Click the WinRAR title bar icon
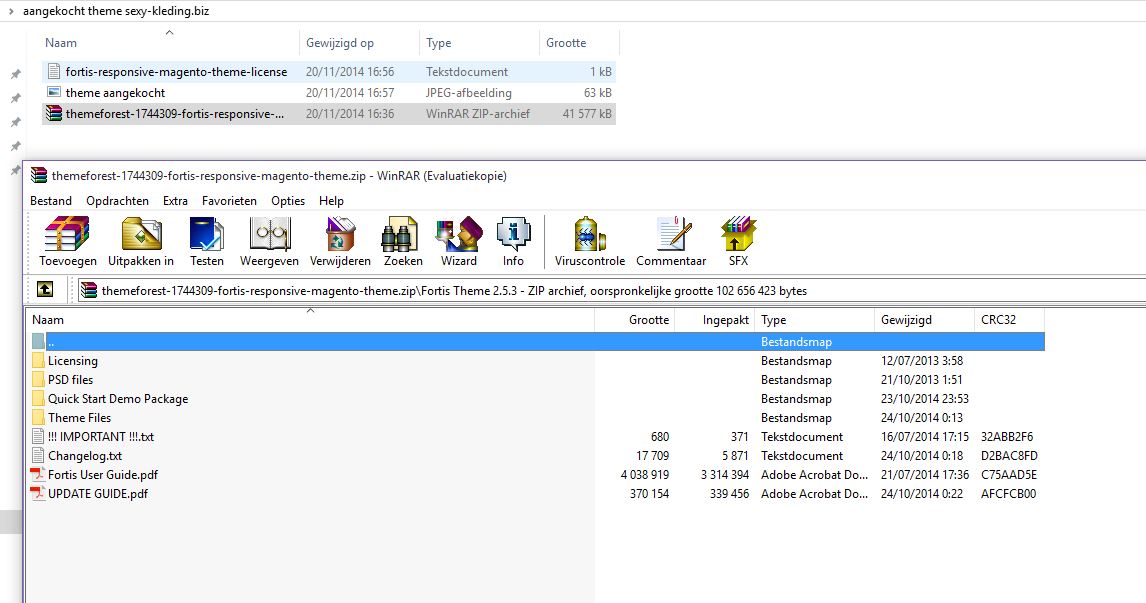 click(x=39, y=175)
